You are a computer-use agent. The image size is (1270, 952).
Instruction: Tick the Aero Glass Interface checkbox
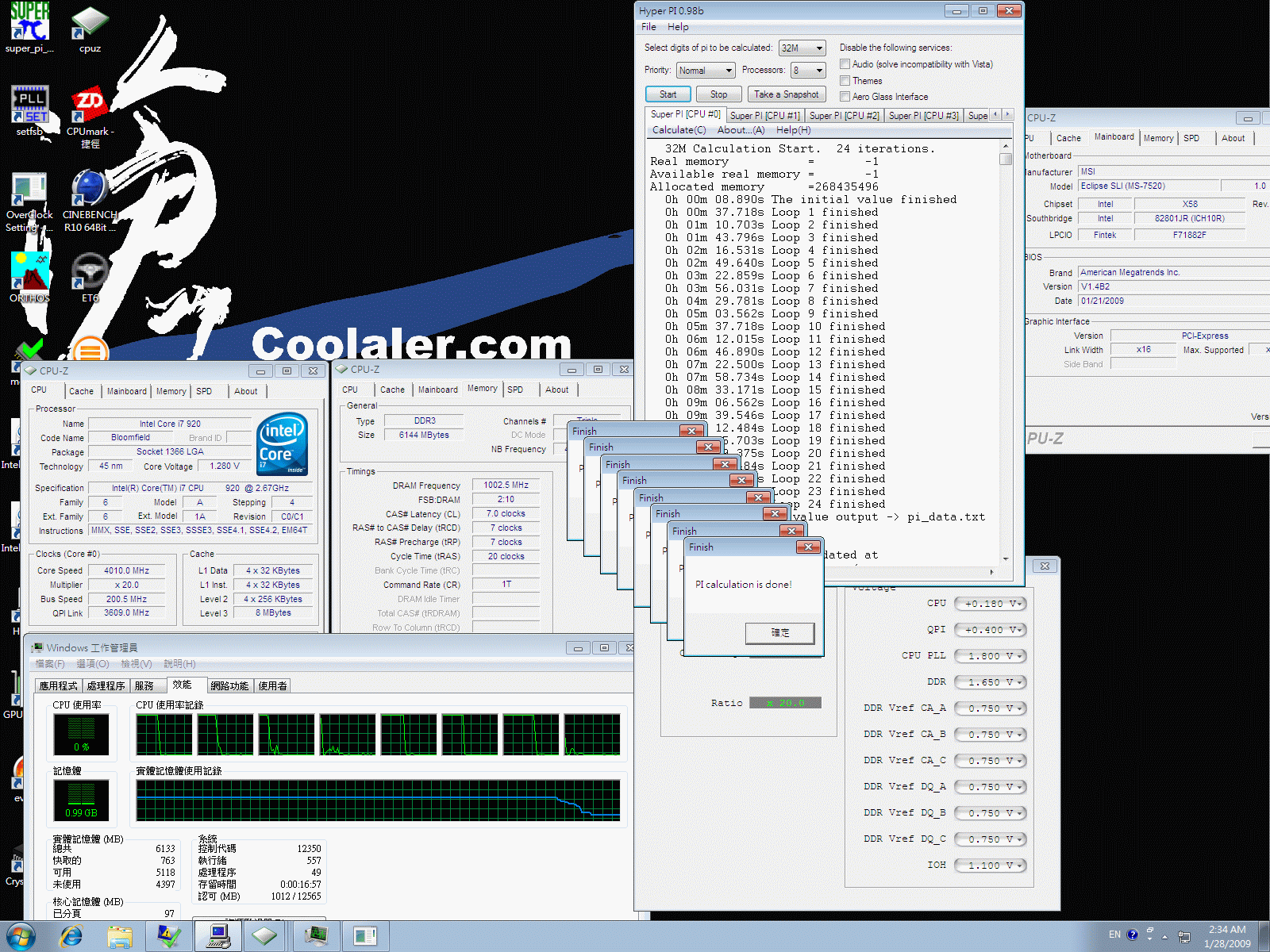pyautogui.click(x=845, y=97)
